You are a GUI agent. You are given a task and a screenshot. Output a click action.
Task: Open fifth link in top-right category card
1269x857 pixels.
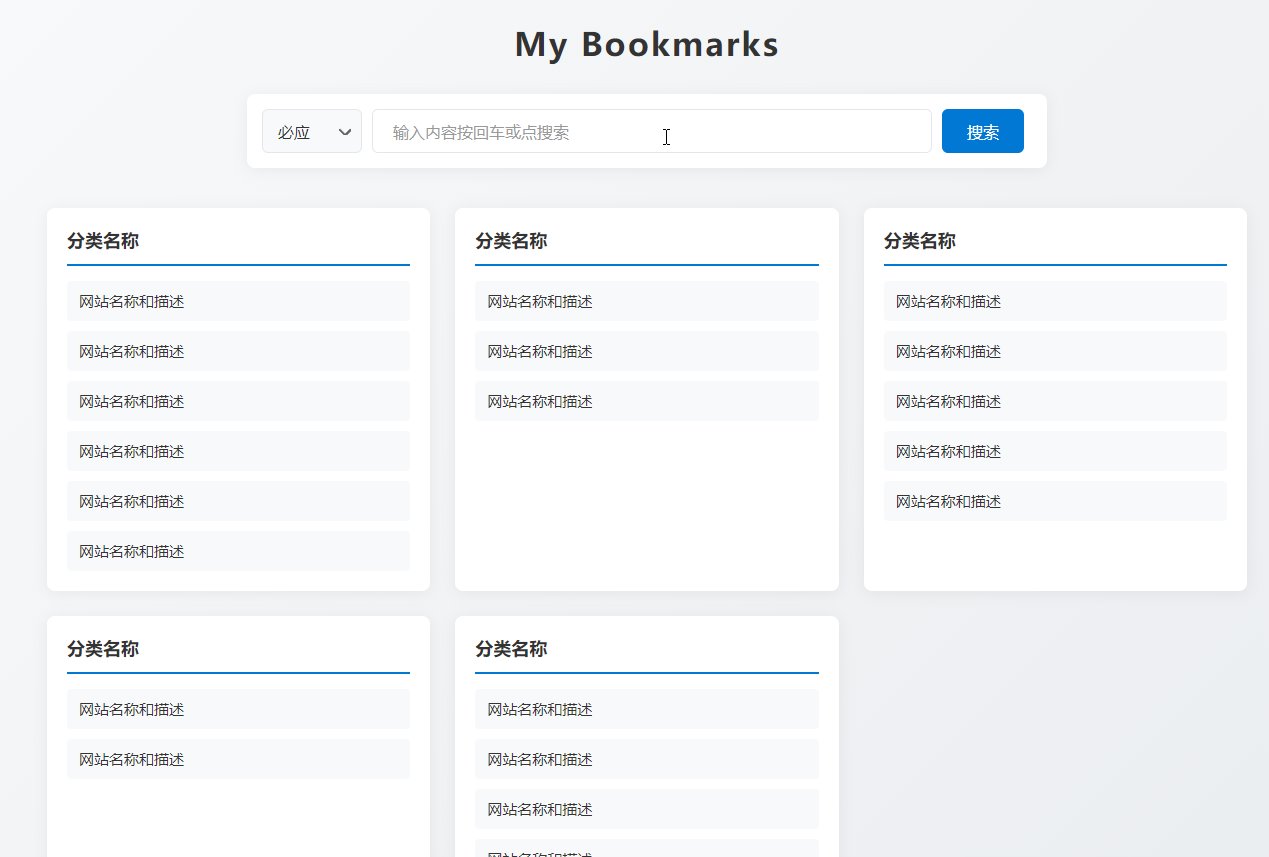click(1054, 501)
